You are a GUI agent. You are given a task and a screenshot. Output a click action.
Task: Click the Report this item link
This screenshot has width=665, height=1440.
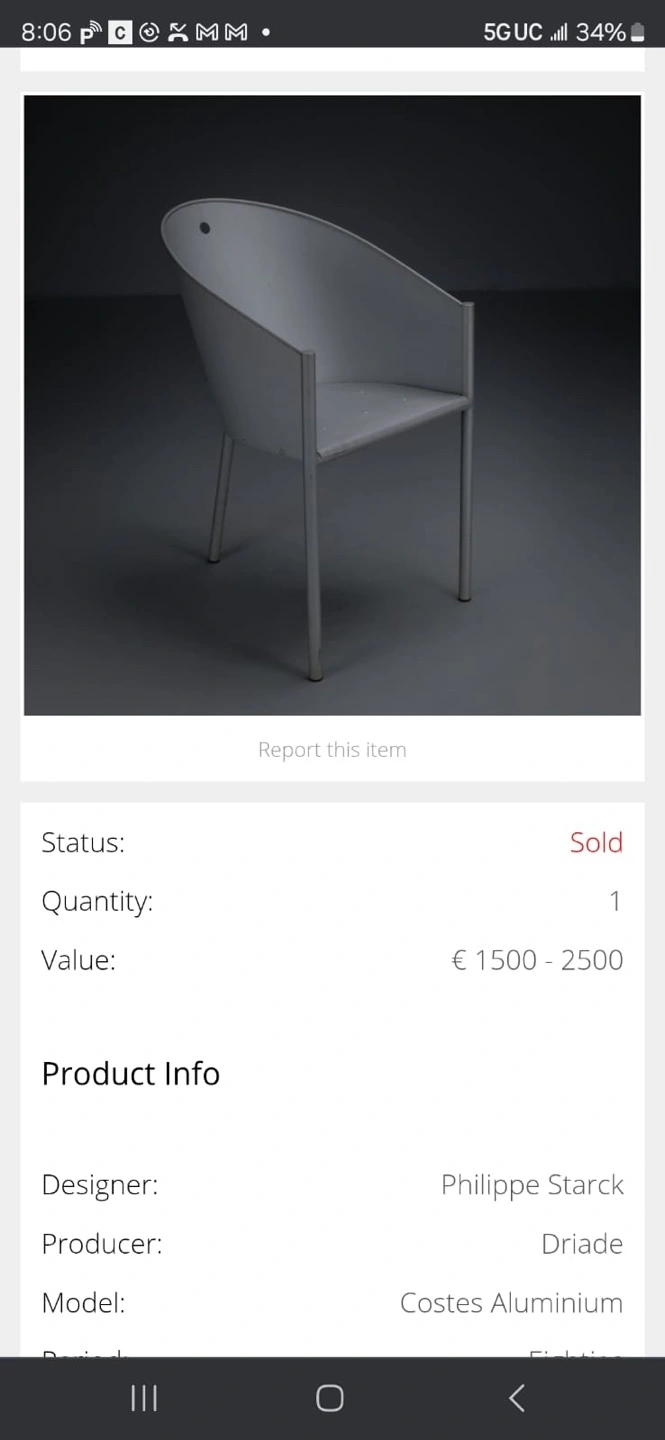pos(332,750)
